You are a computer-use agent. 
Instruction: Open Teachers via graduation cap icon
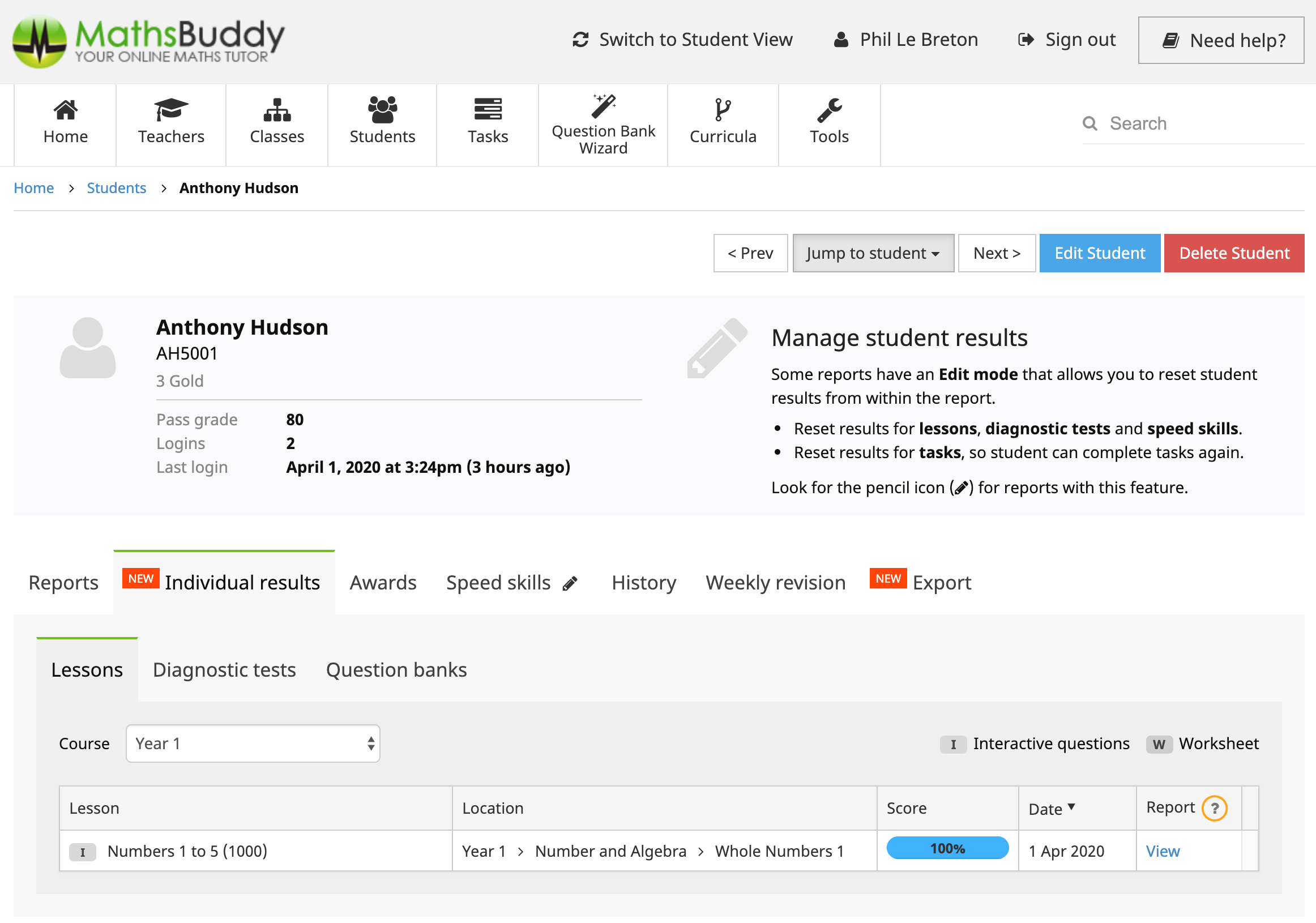click(171, 109)
